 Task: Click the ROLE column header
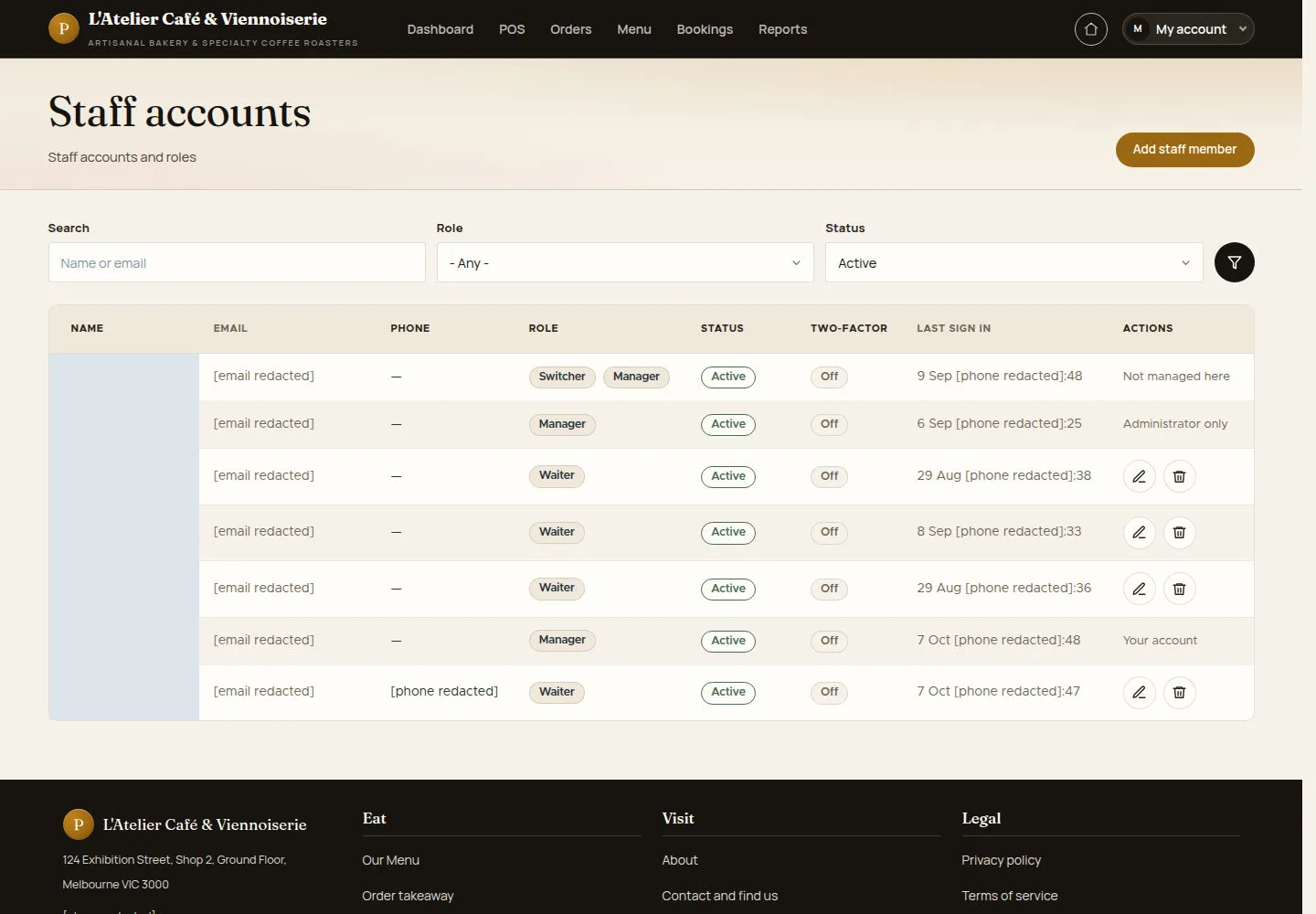click(x=544, y=328)
